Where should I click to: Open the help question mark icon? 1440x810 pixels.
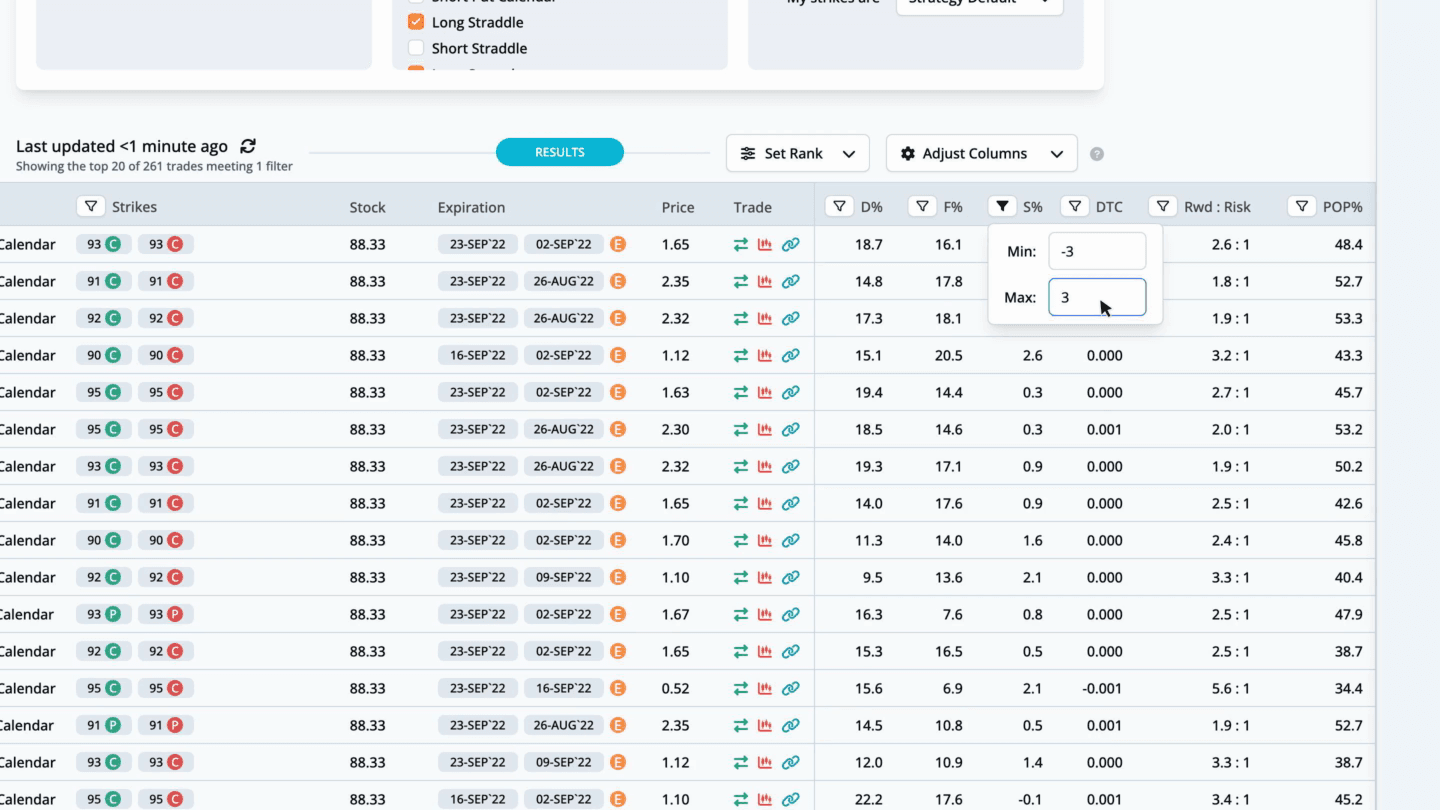click(x=1097, y=154)
